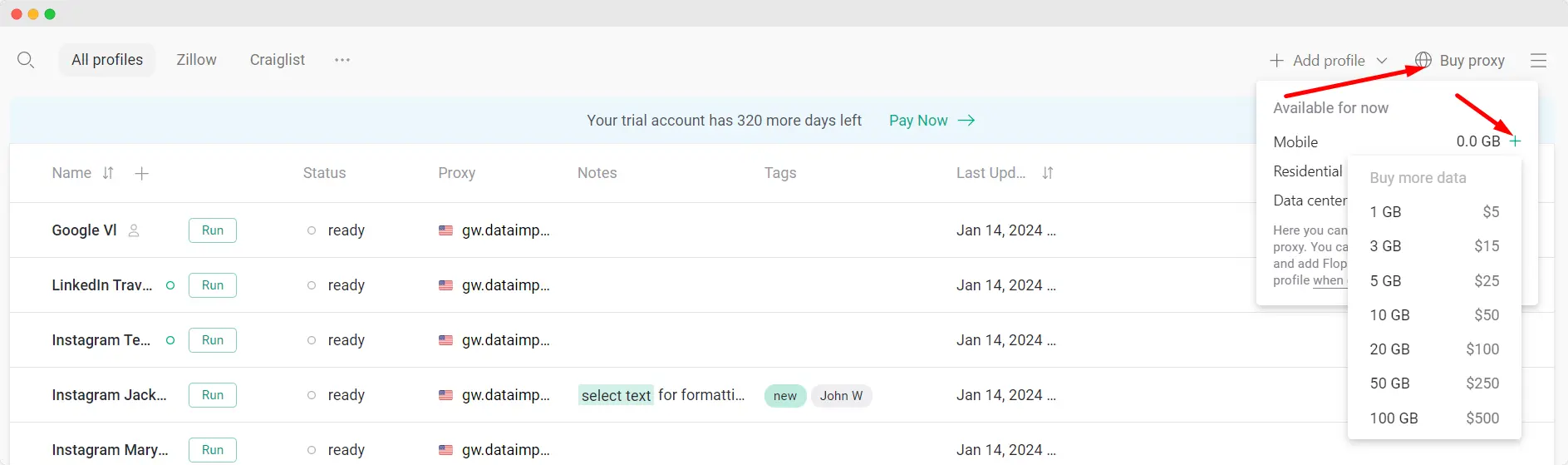Click the "new" tag on Instagram Jack
Viewport: 1568px width, 465px height.
pyautogui.click(x=785, y=396)
